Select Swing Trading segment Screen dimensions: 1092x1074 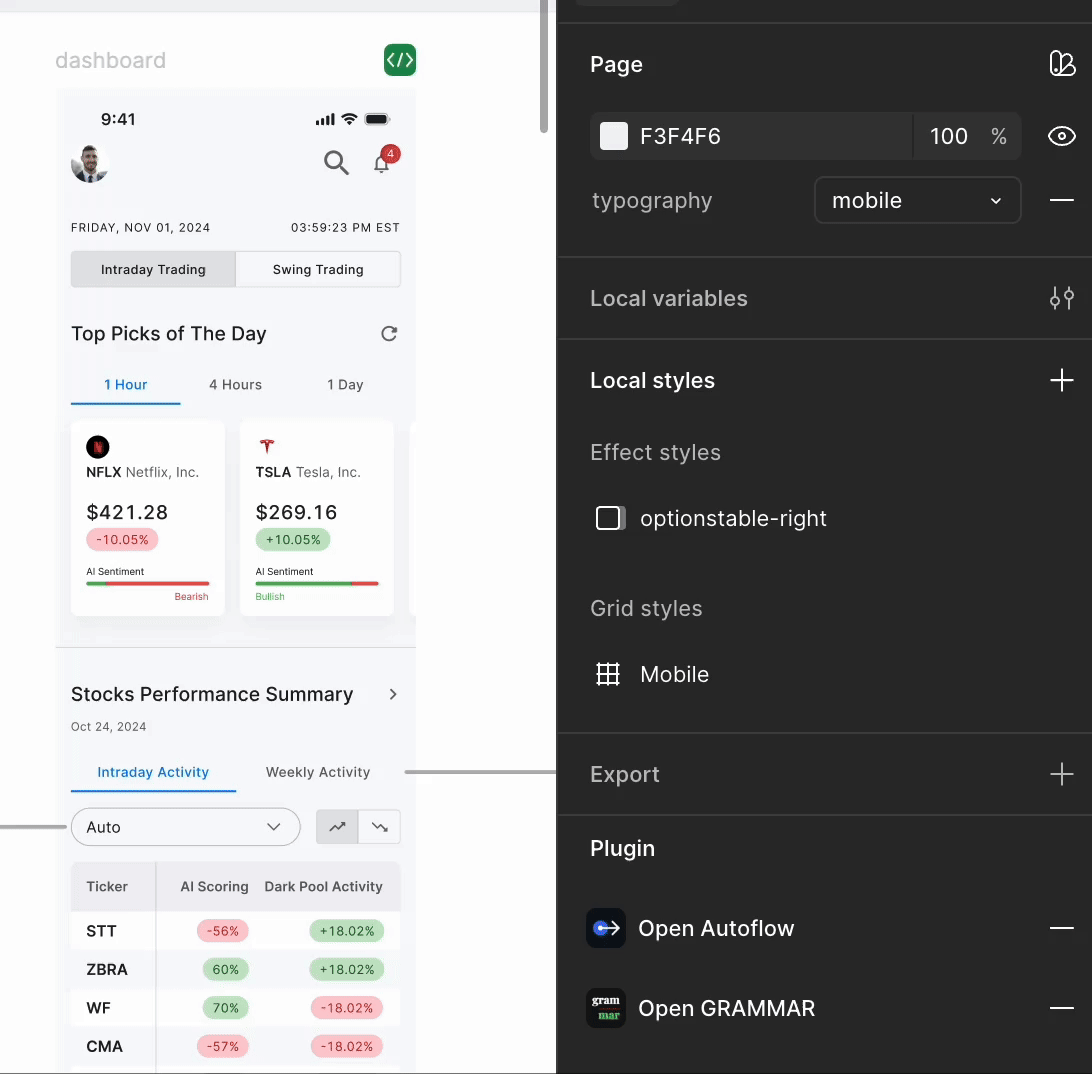(x=318, y=270)
